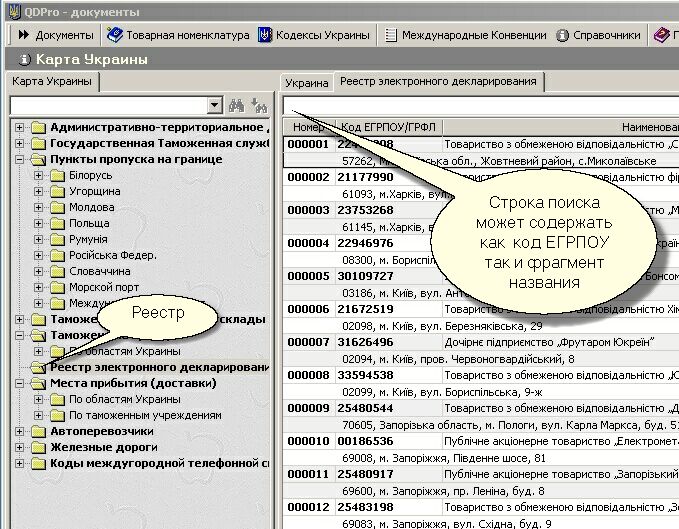Collapse Места прибытия (доставки) node
The width and height of the screenshot is (679, 529).
(x=19, y=384)
